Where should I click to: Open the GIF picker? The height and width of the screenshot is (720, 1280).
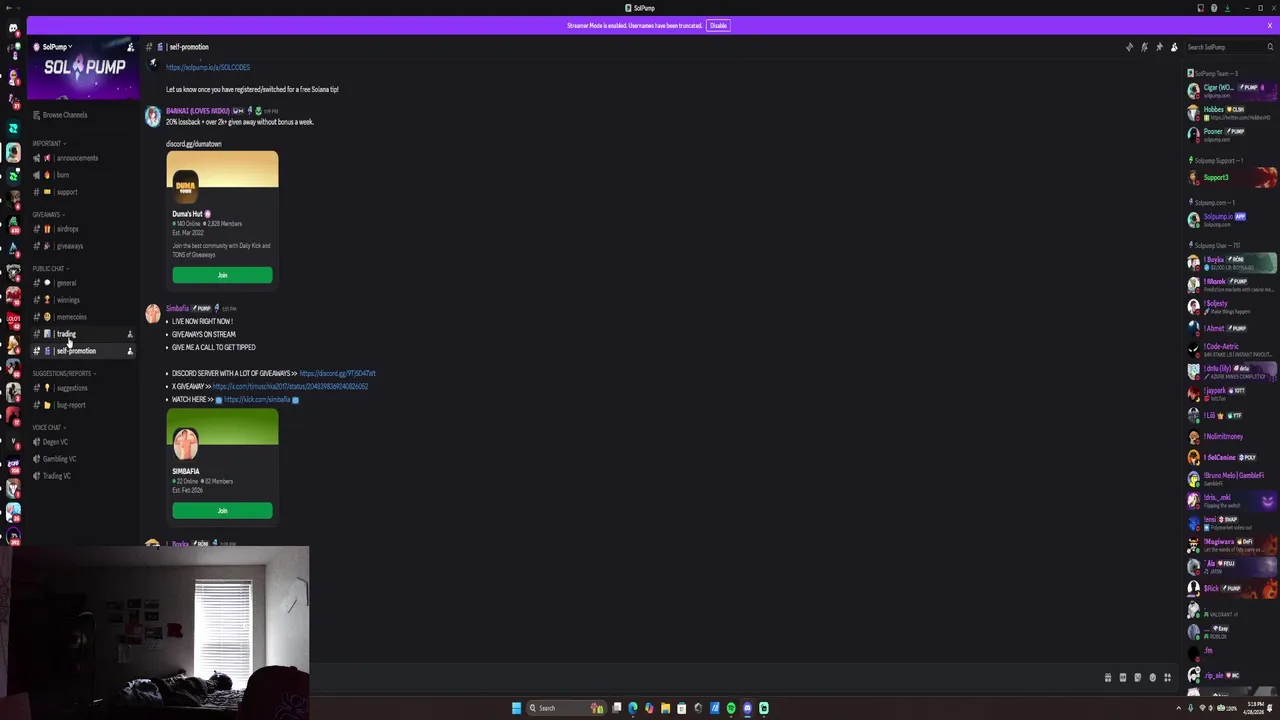(1122, 678)
